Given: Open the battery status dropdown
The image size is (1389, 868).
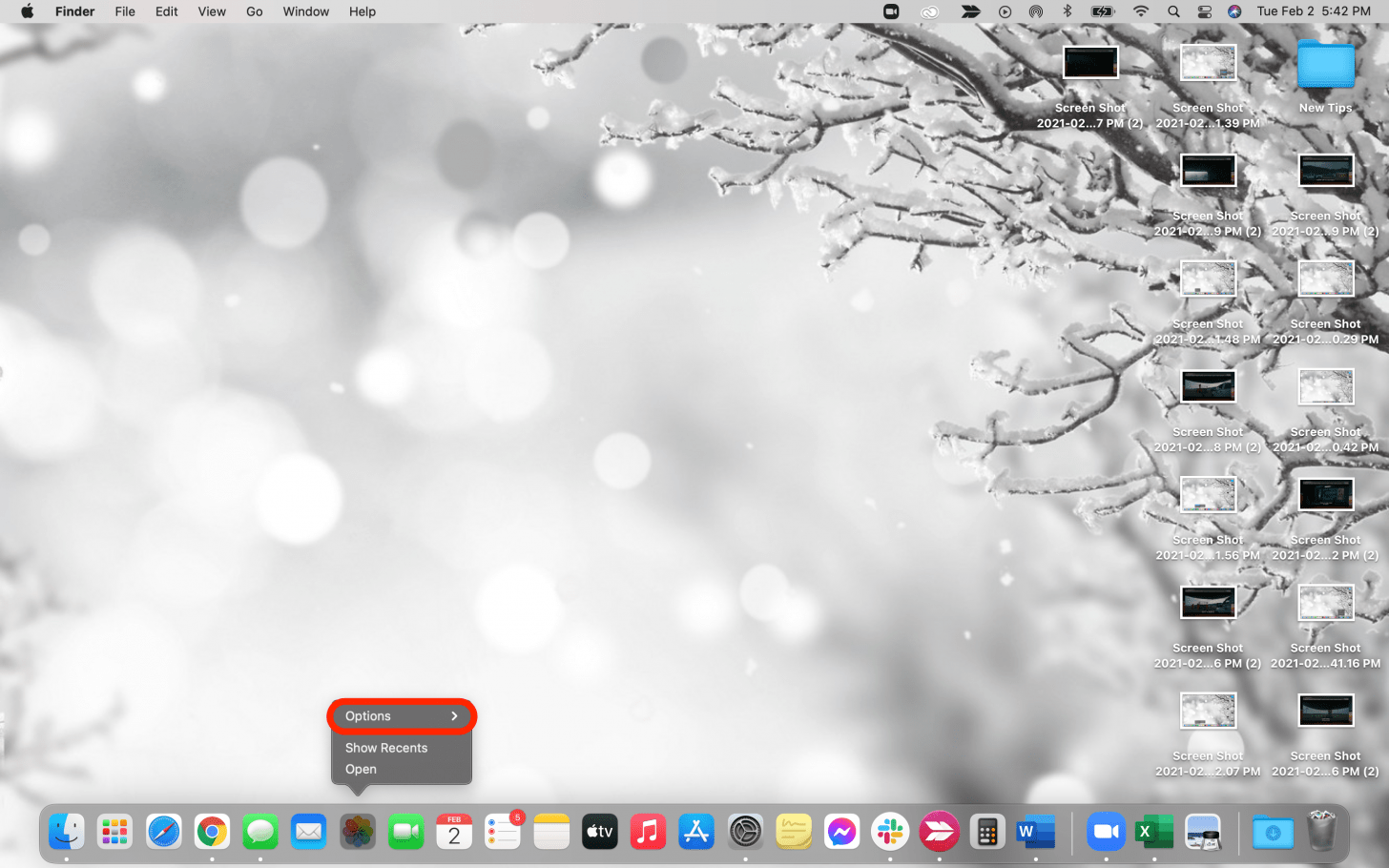Looking at the screenshot, I should 1101,11.
